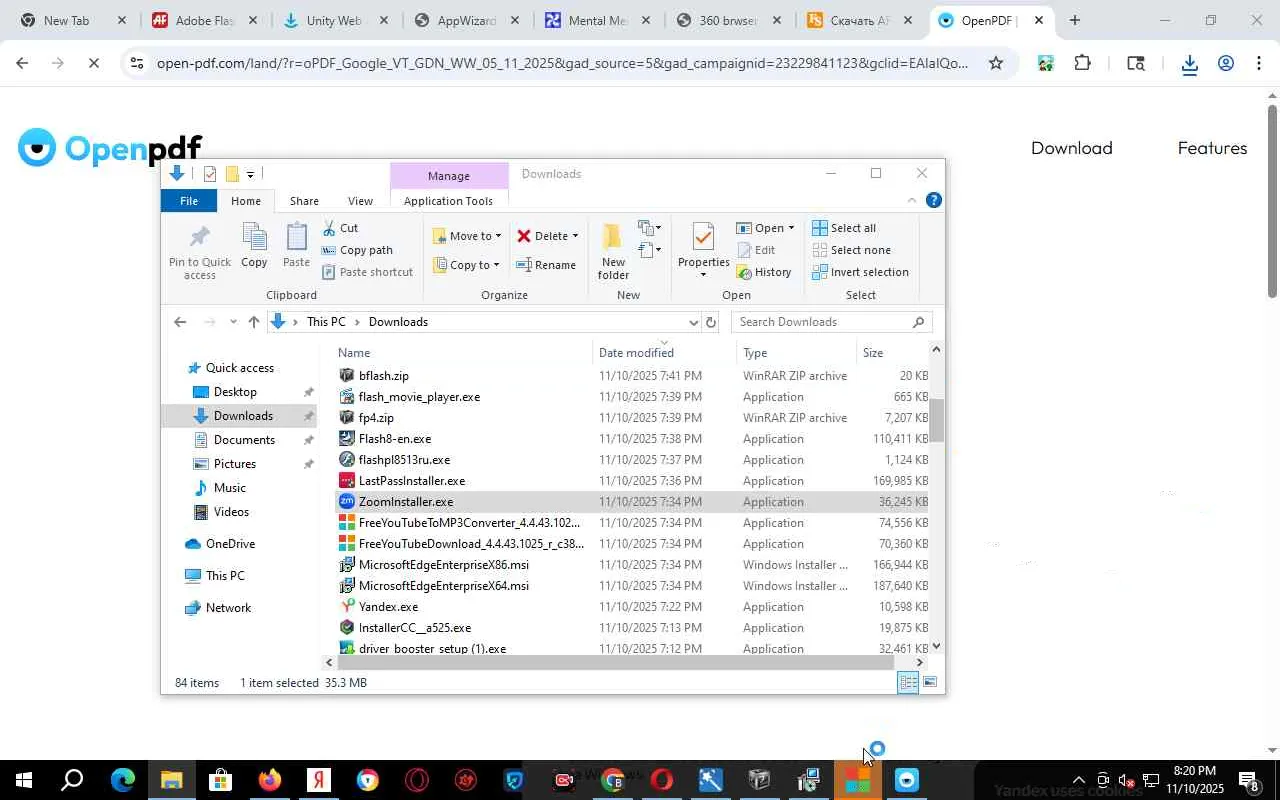Switch to the Share ribbon tab

(304, 201)
